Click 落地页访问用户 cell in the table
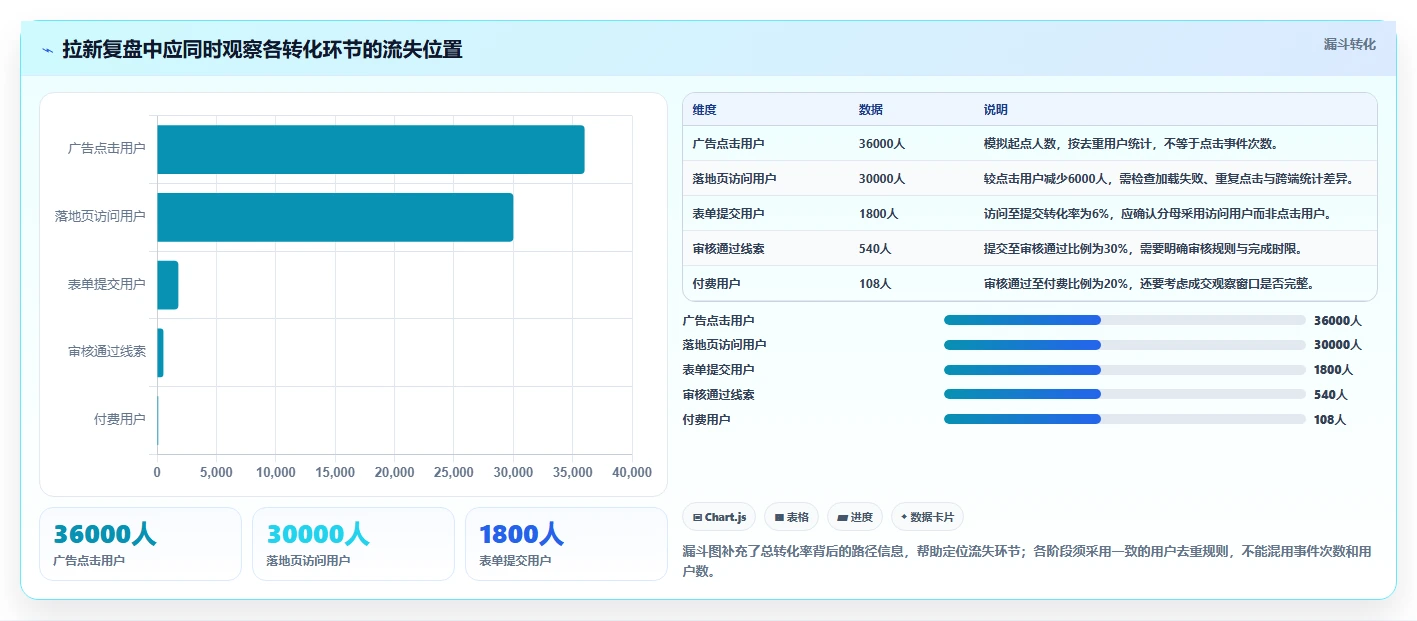 [x=734, y=178]
